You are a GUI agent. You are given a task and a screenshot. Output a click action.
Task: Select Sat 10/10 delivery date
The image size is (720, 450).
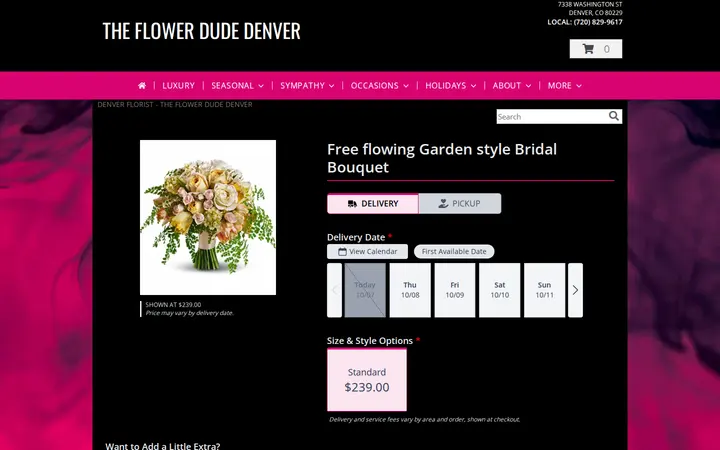[500, 290]
